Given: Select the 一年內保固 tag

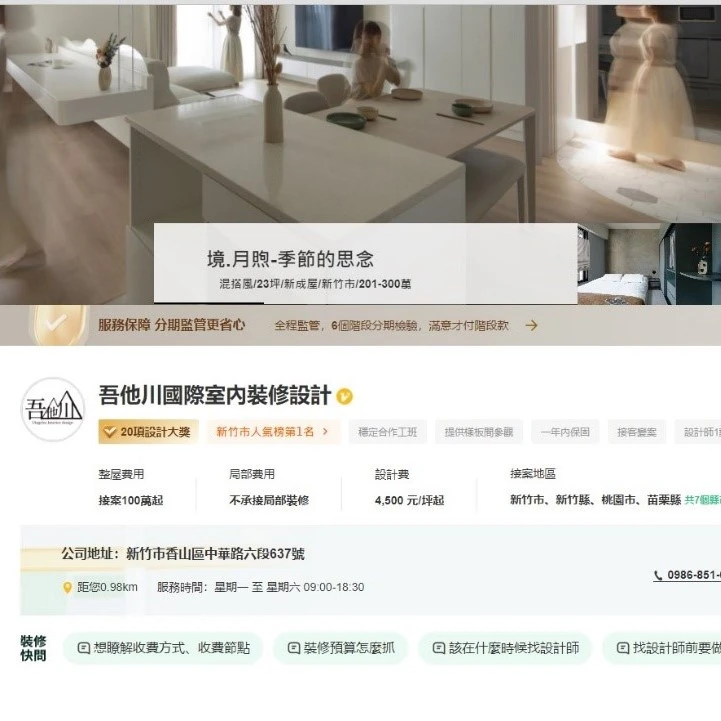Looking at the screenshot, I should click(565, 432).
